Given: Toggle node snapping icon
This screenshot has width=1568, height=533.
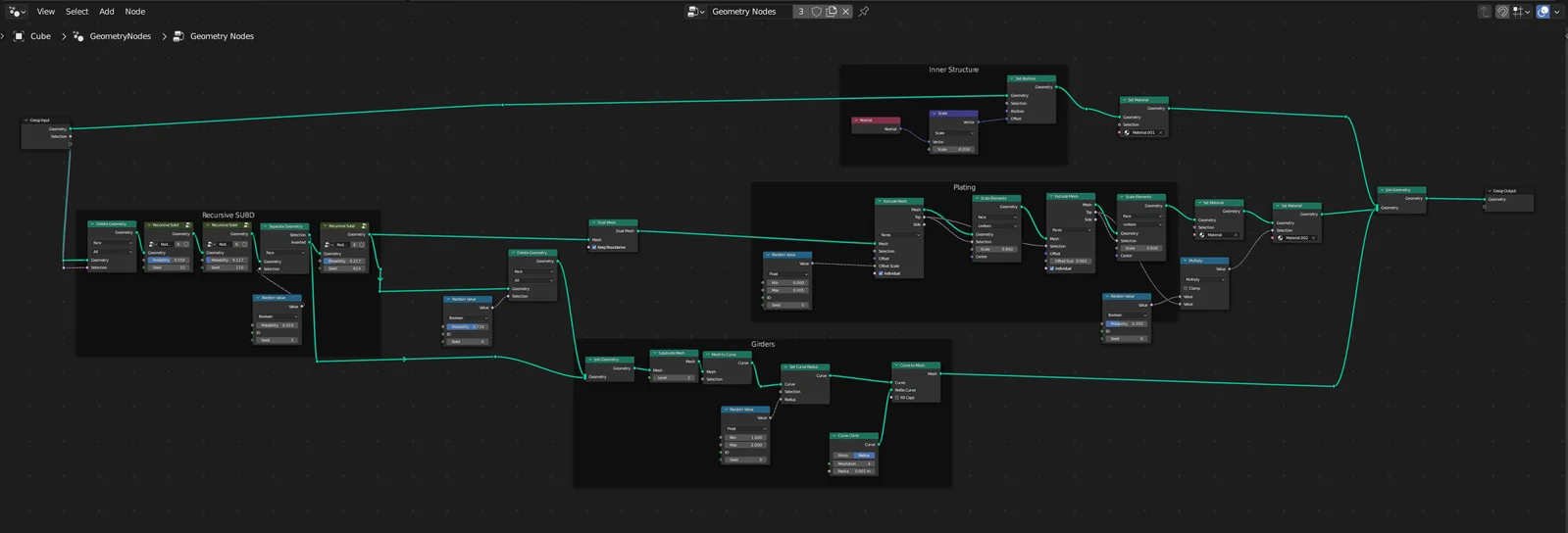Looking at the screenshot, I should 1502,12.
